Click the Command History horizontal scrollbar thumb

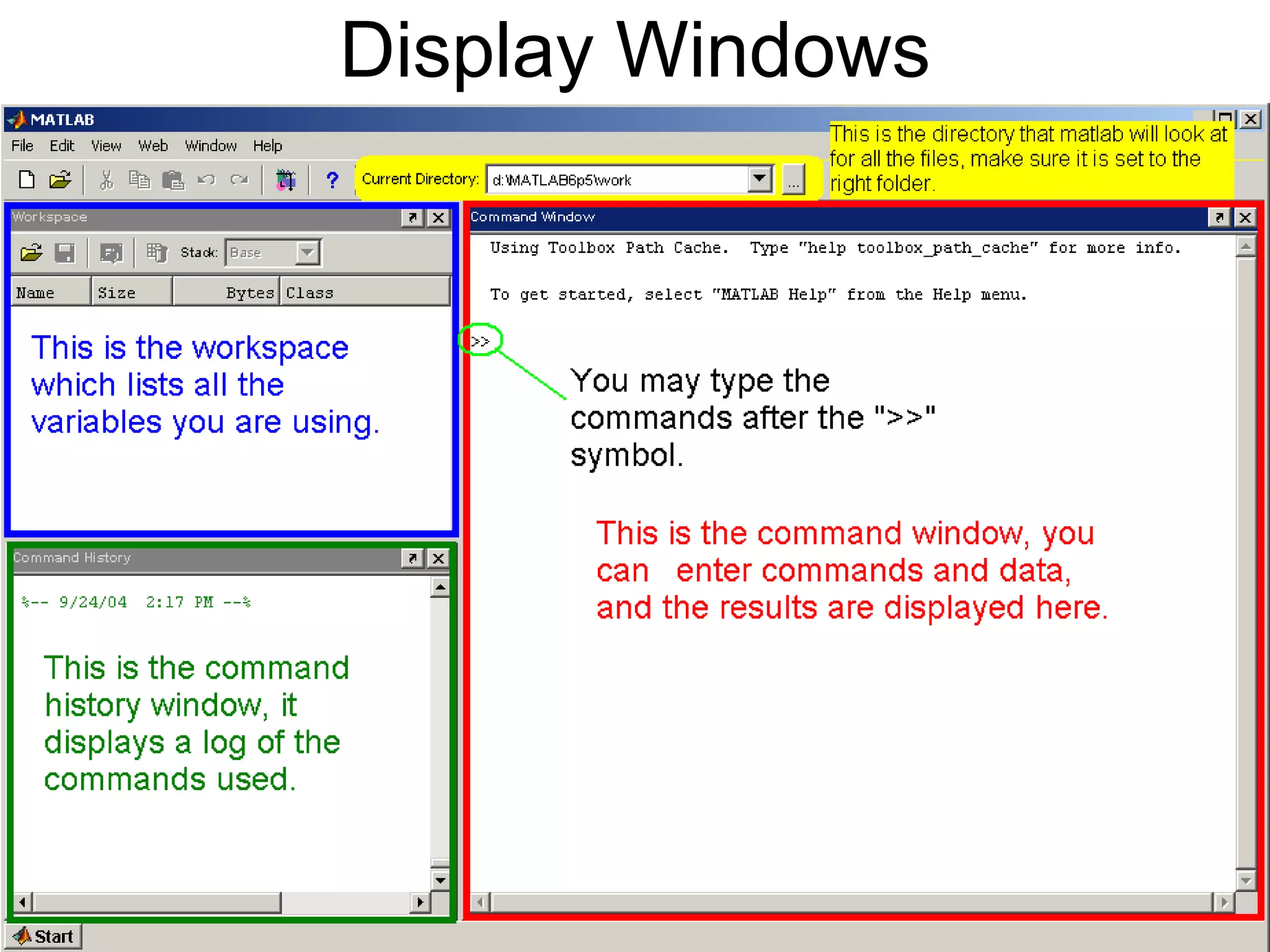pos(158,902)
